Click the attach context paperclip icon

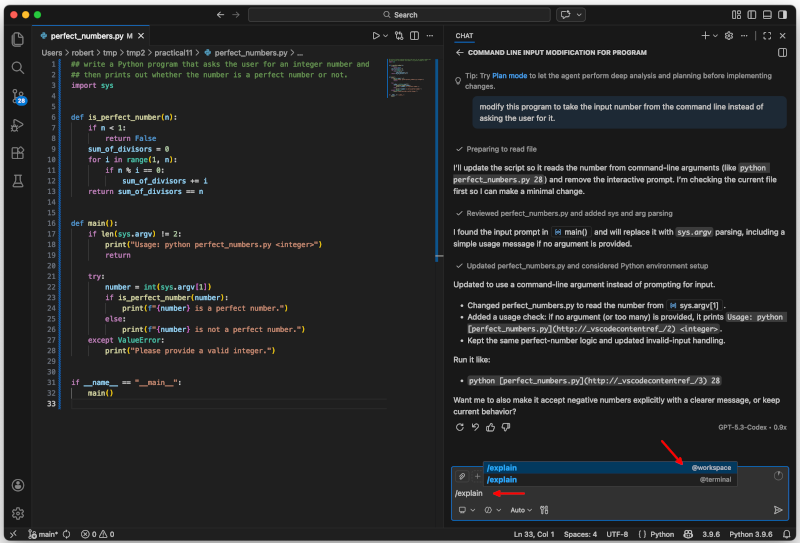462,476
